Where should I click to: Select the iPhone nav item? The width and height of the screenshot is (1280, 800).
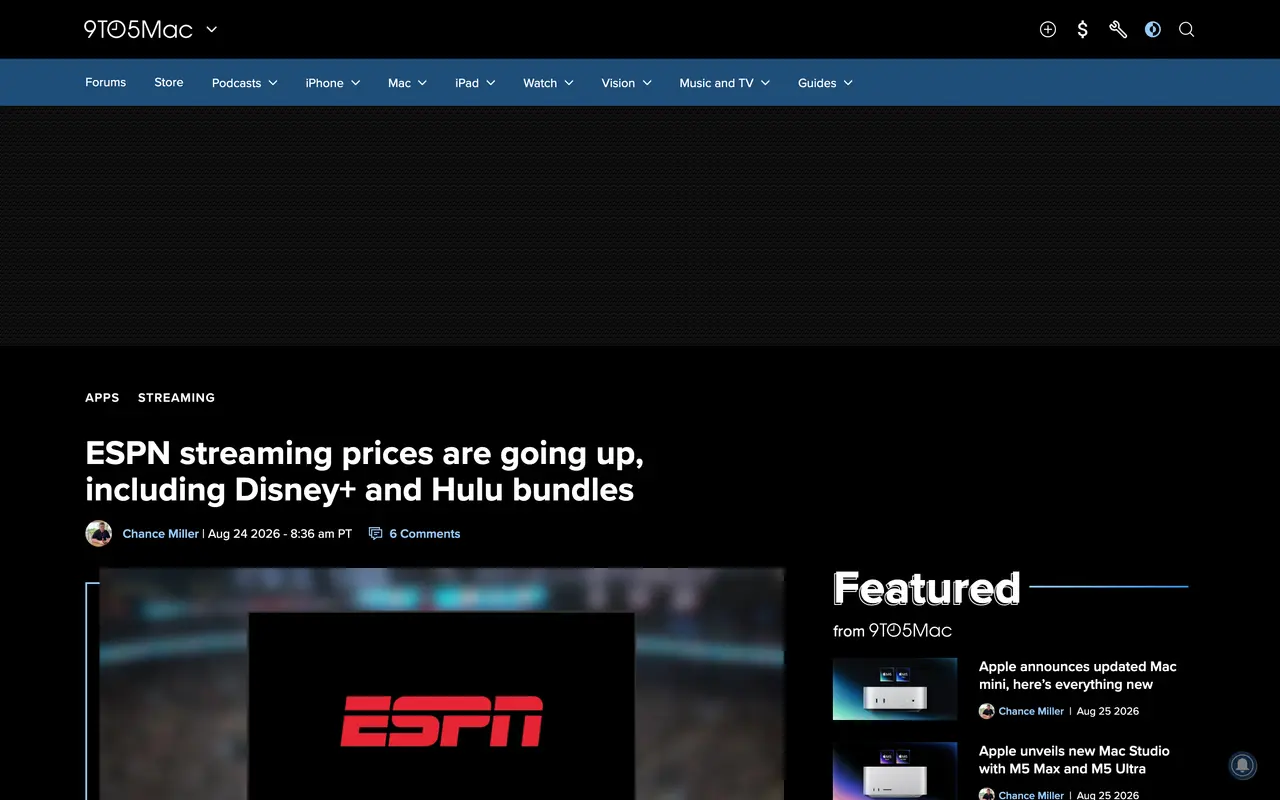(x=324, y=83)
